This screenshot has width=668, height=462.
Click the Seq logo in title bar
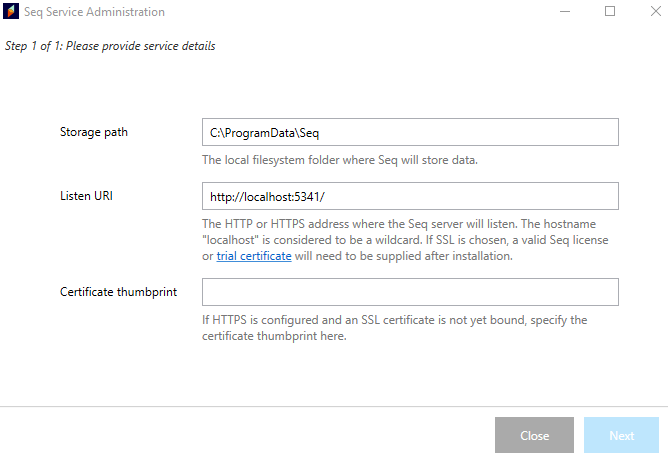(x=12, y=12)
